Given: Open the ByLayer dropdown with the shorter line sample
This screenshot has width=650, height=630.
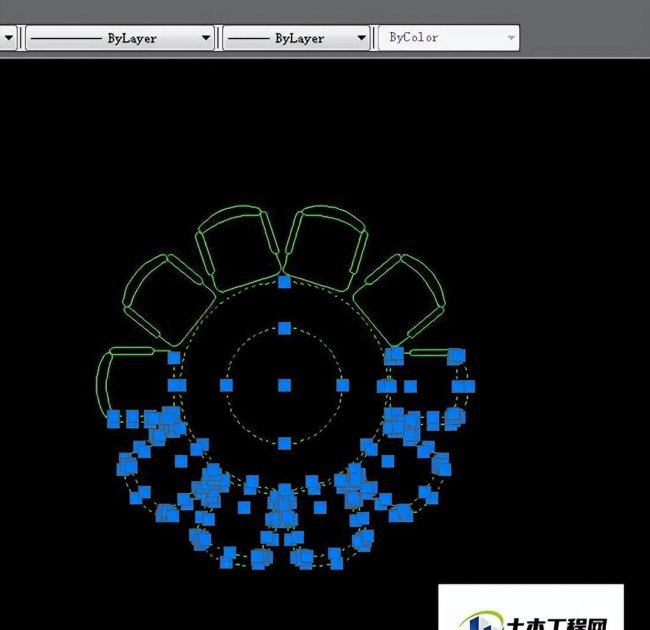Looking at the screenshot, I should tap(296, 38).
